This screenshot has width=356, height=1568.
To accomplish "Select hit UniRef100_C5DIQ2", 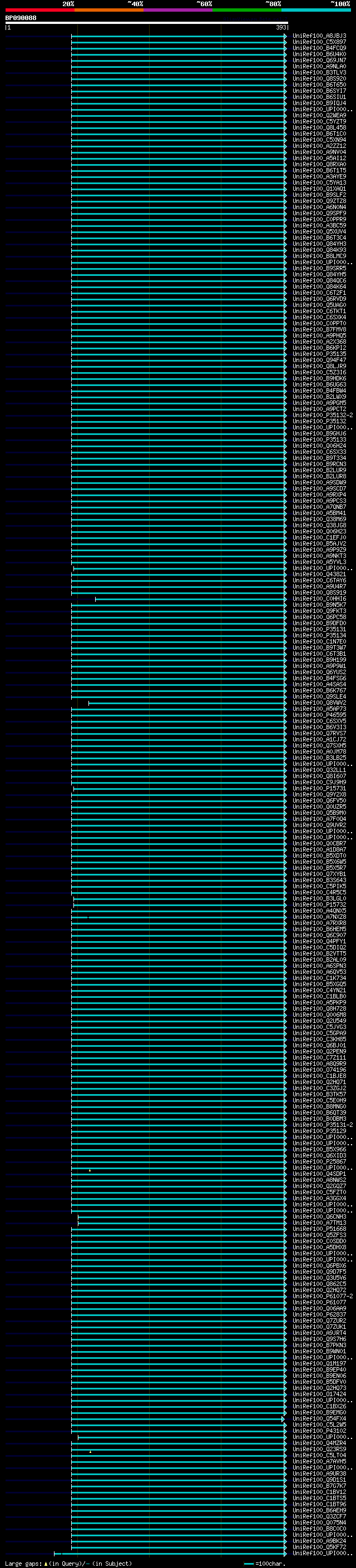I will pyautogui.click(x=319, y=948).
